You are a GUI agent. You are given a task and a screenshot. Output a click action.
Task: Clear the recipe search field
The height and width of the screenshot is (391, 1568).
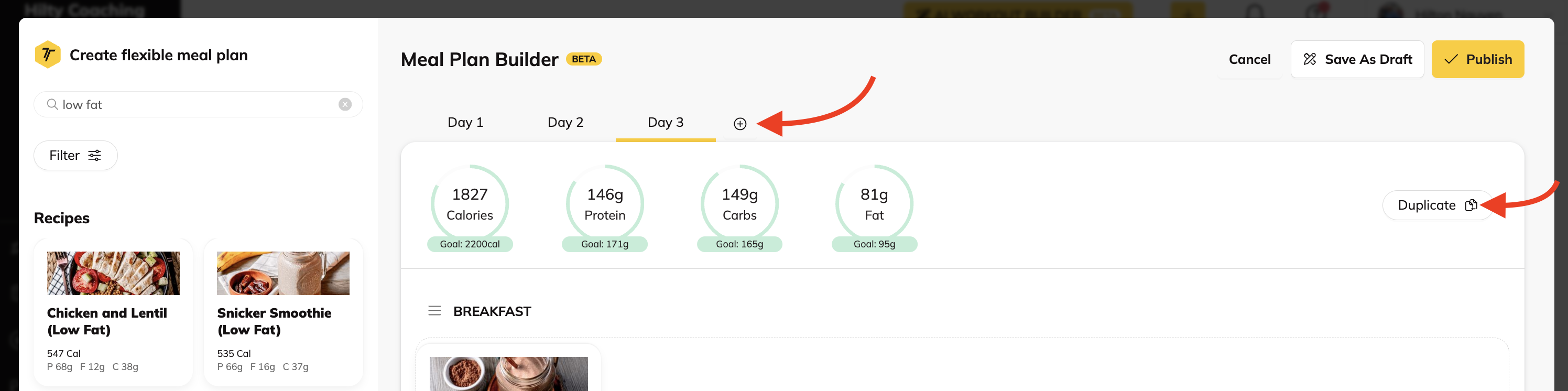pyautogui.click(x=345, y=104)
